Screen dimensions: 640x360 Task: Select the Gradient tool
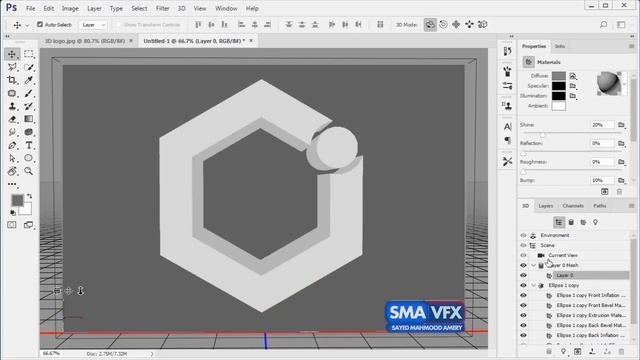29,119
